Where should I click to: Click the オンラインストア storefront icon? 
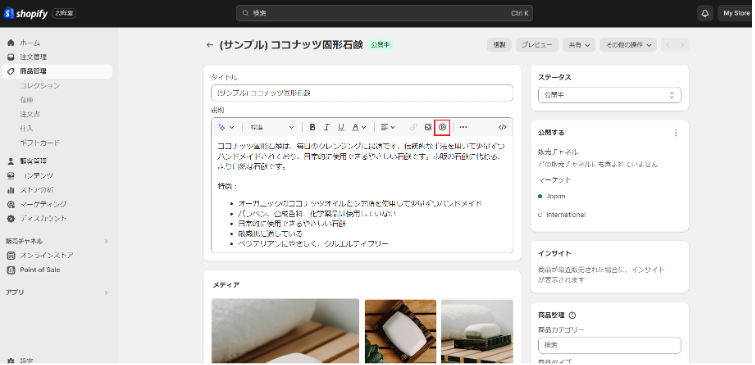11,255
